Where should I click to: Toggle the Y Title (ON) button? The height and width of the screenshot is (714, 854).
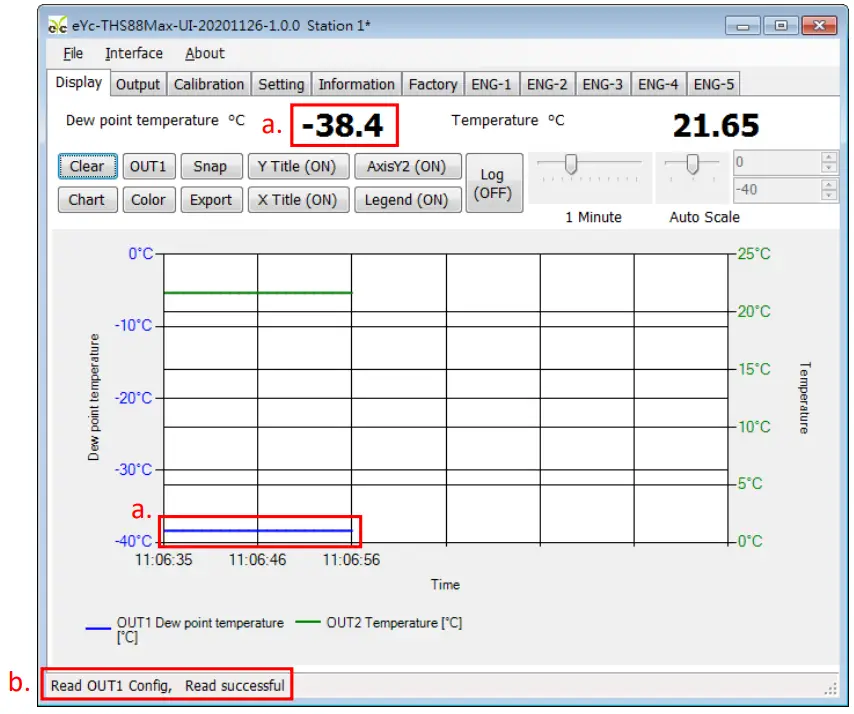(x=297, y=166)
